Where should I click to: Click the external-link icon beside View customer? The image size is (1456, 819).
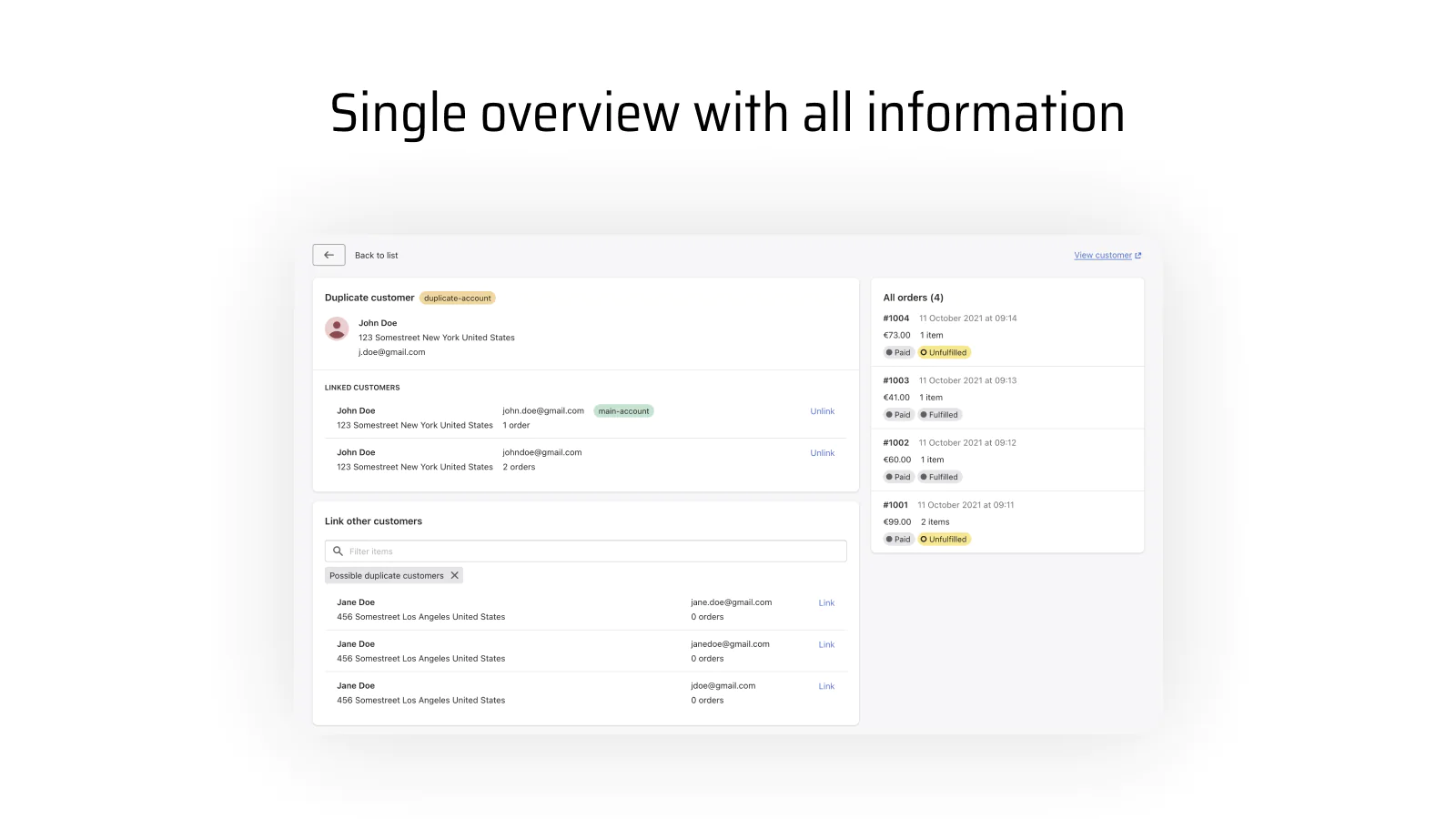pyautogui.click(x=1137, y=255)
